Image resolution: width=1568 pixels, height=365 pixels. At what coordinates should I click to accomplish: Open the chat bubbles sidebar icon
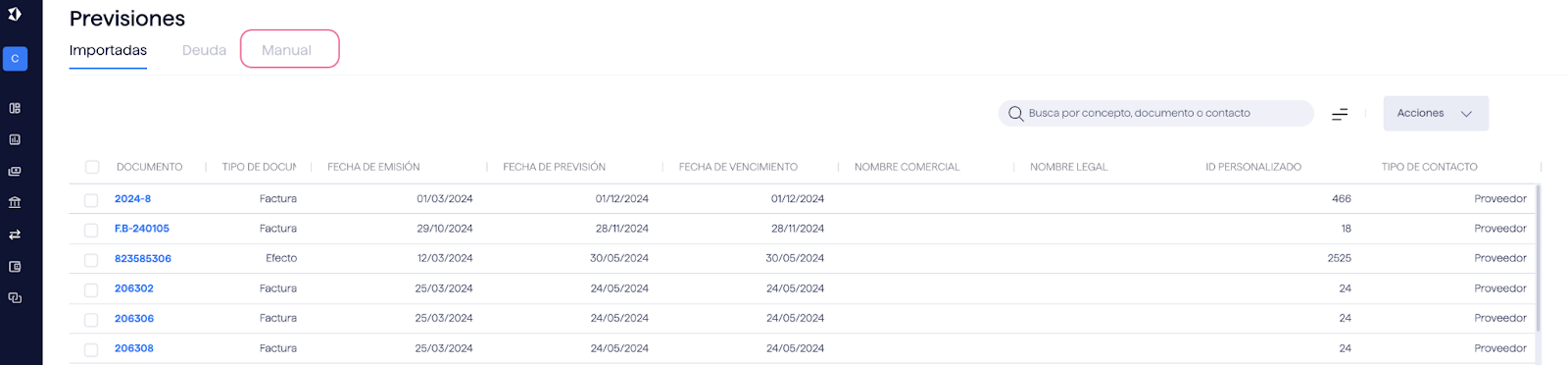click(x=15, y=297)
